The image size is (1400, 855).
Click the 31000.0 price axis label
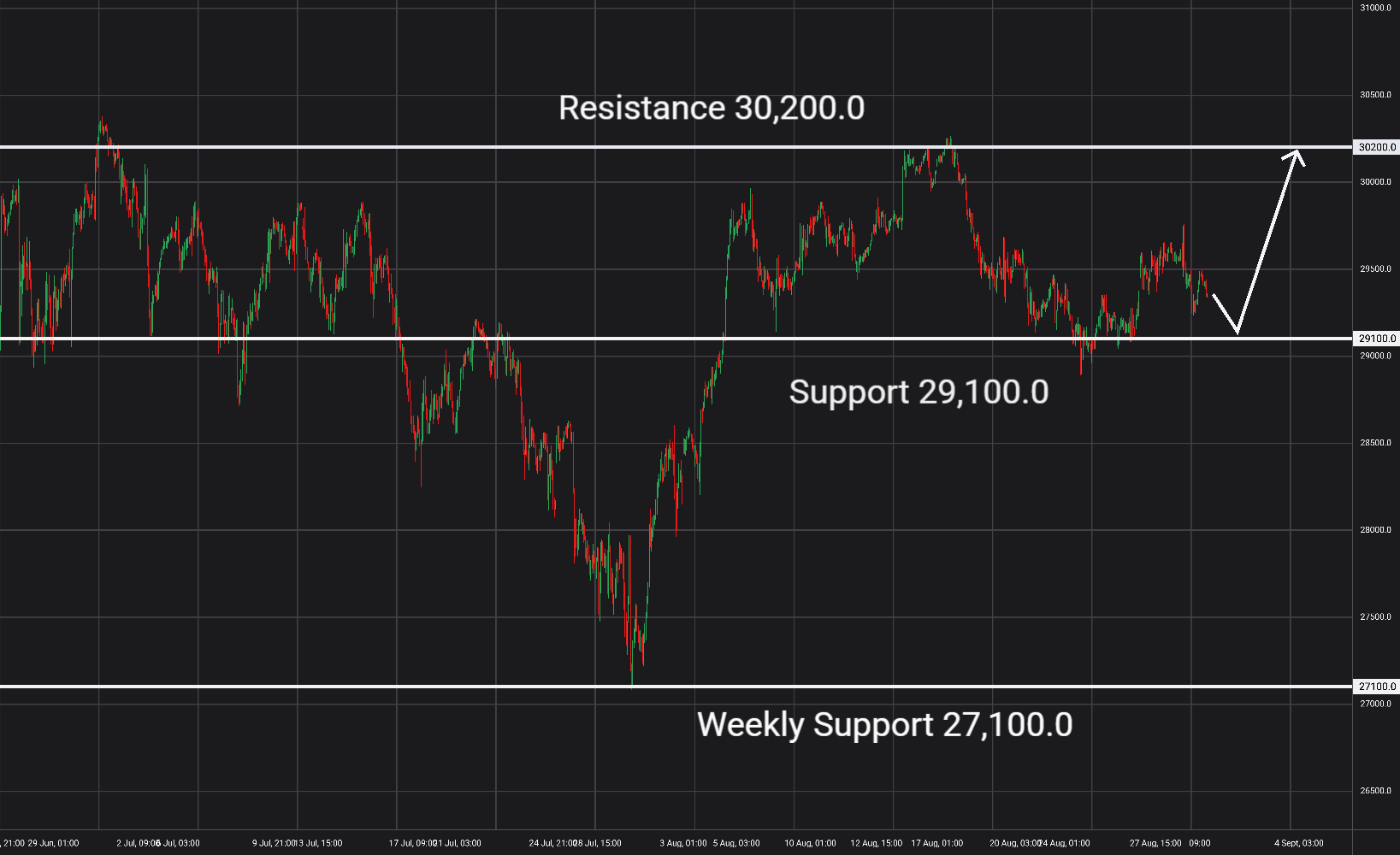coord(1375,8)
